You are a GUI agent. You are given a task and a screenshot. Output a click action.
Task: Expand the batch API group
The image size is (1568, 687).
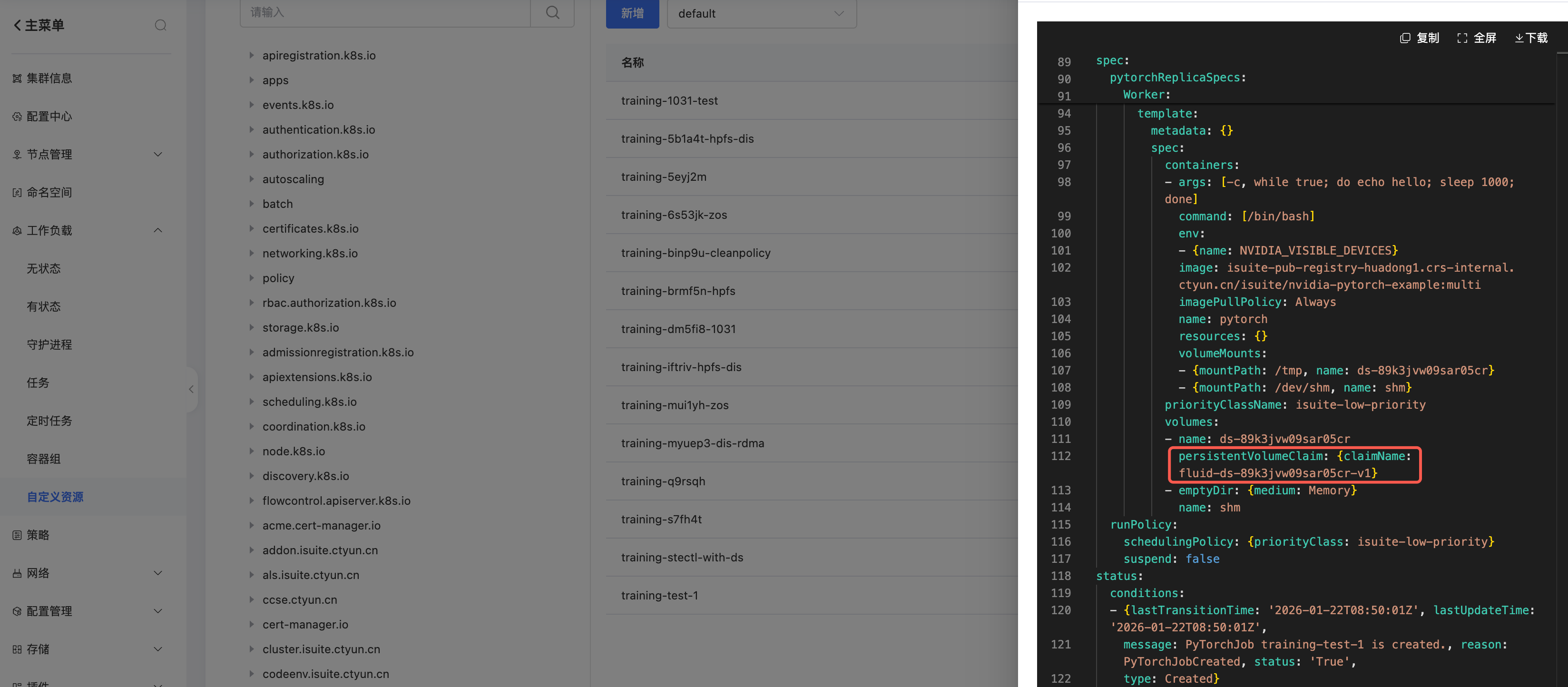click(x=251, y=203)
